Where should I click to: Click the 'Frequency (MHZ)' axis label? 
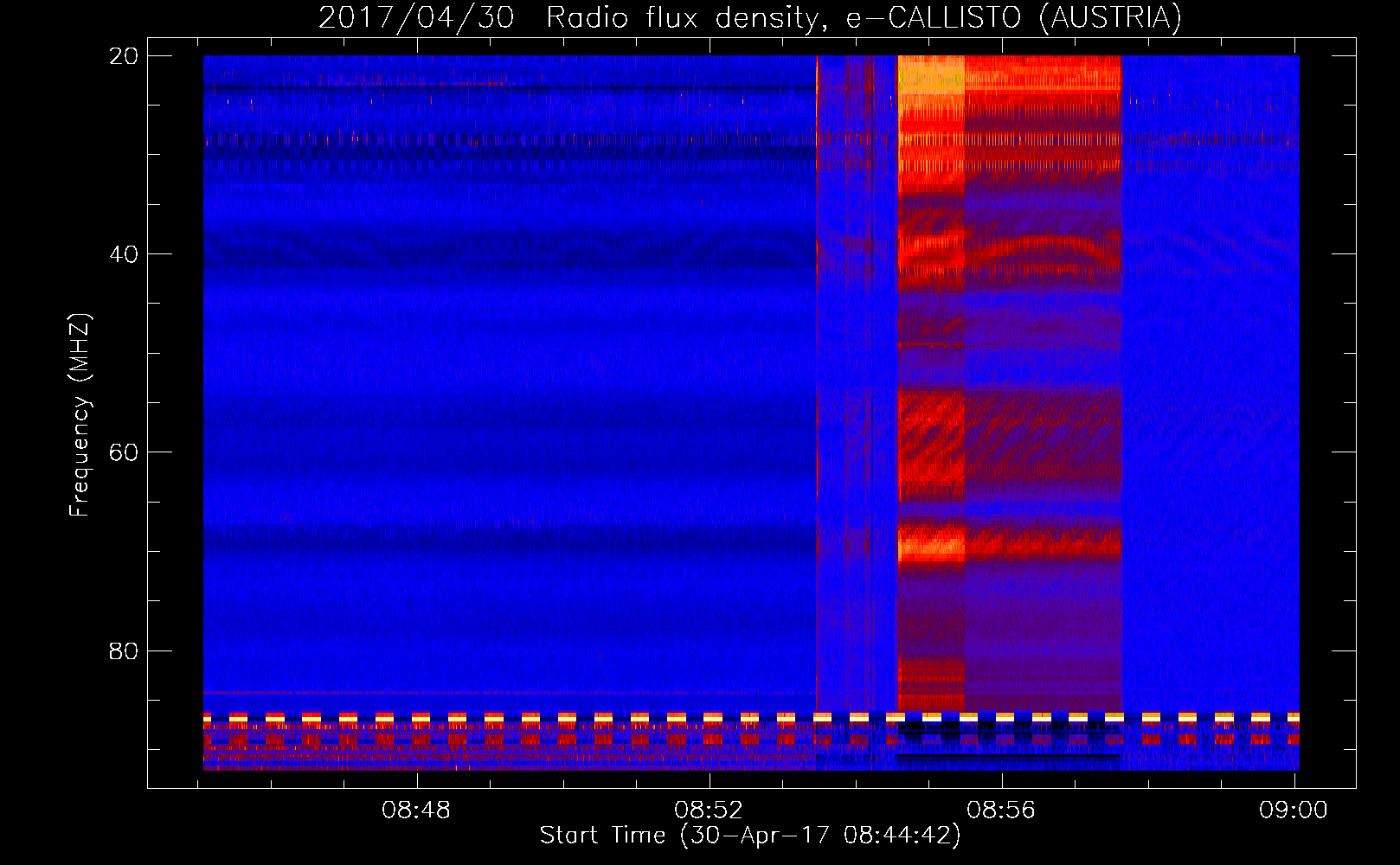pos(79,415)
